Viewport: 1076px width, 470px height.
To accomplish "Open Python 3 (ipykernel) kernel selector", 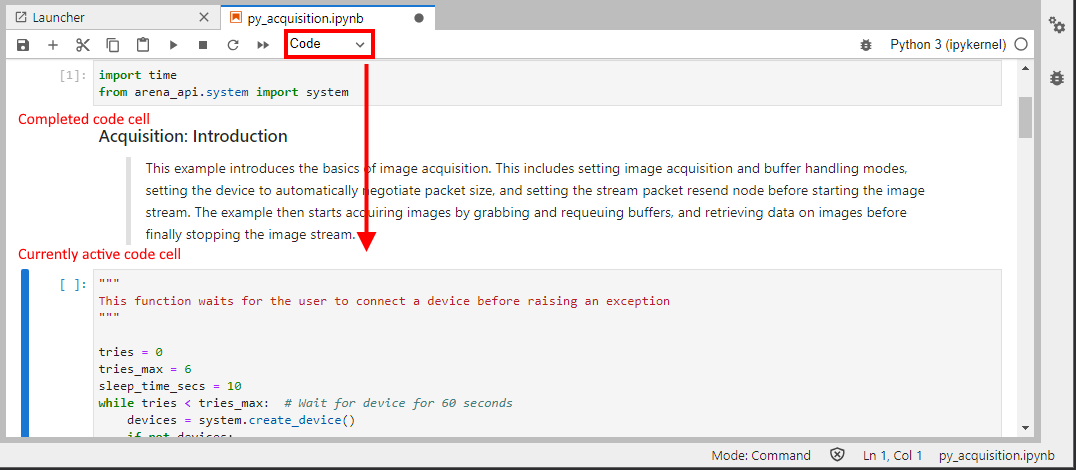I will tap(948, 45).
